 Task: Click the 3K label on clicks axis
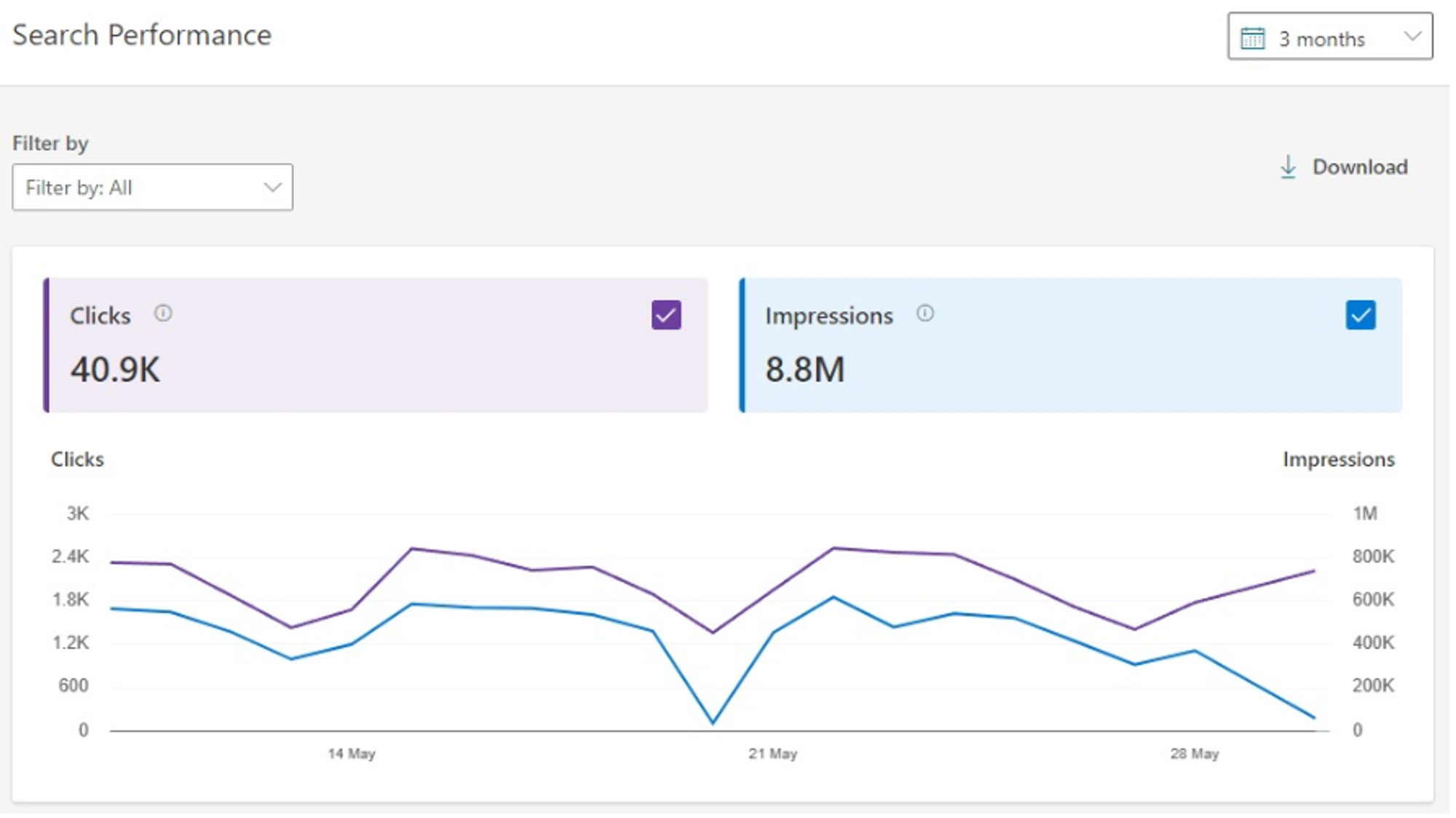(x=78, y=514)
